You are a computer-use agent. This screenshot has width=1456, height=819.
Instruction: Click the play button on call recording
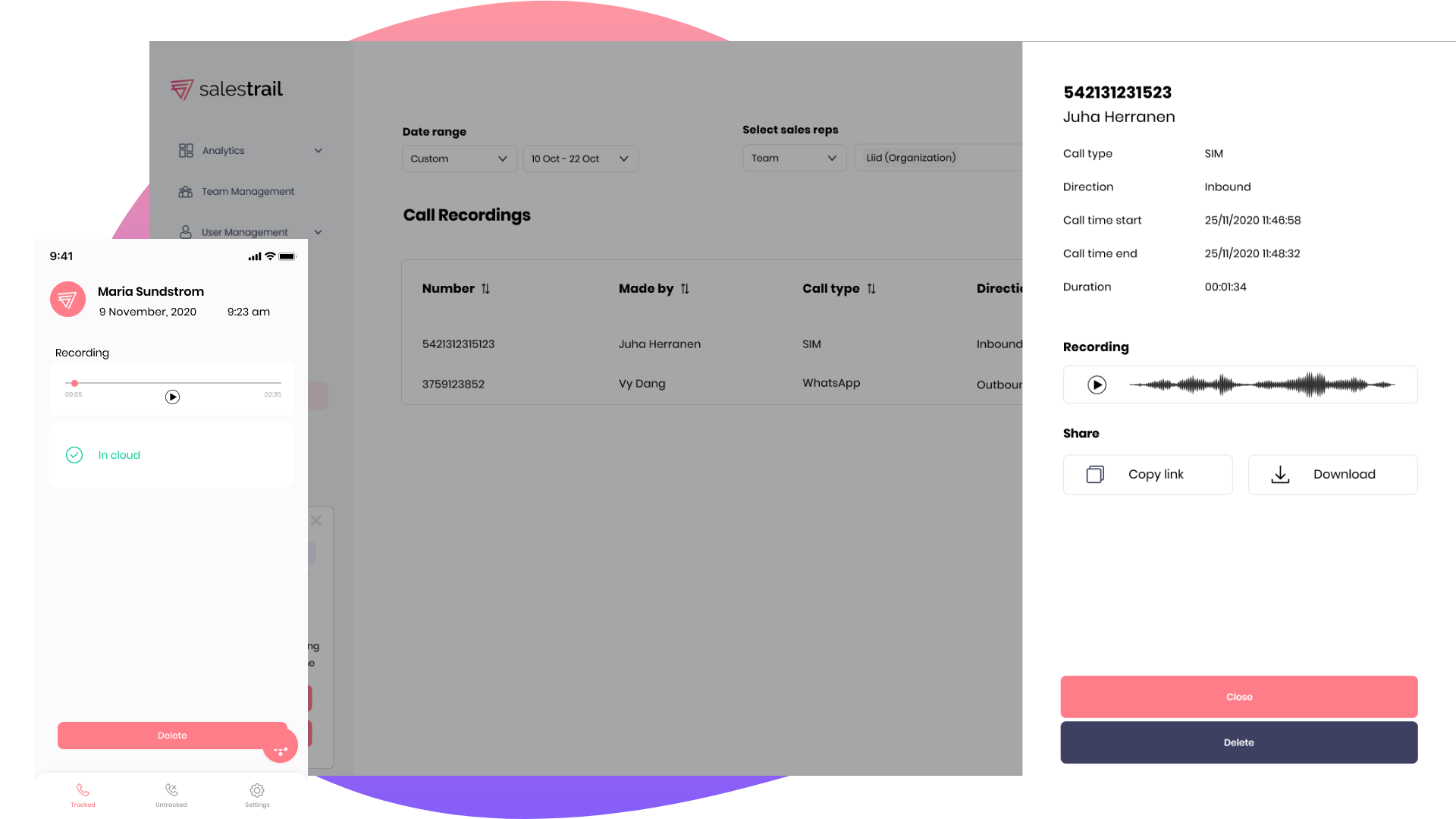(x=1097, y=384)
